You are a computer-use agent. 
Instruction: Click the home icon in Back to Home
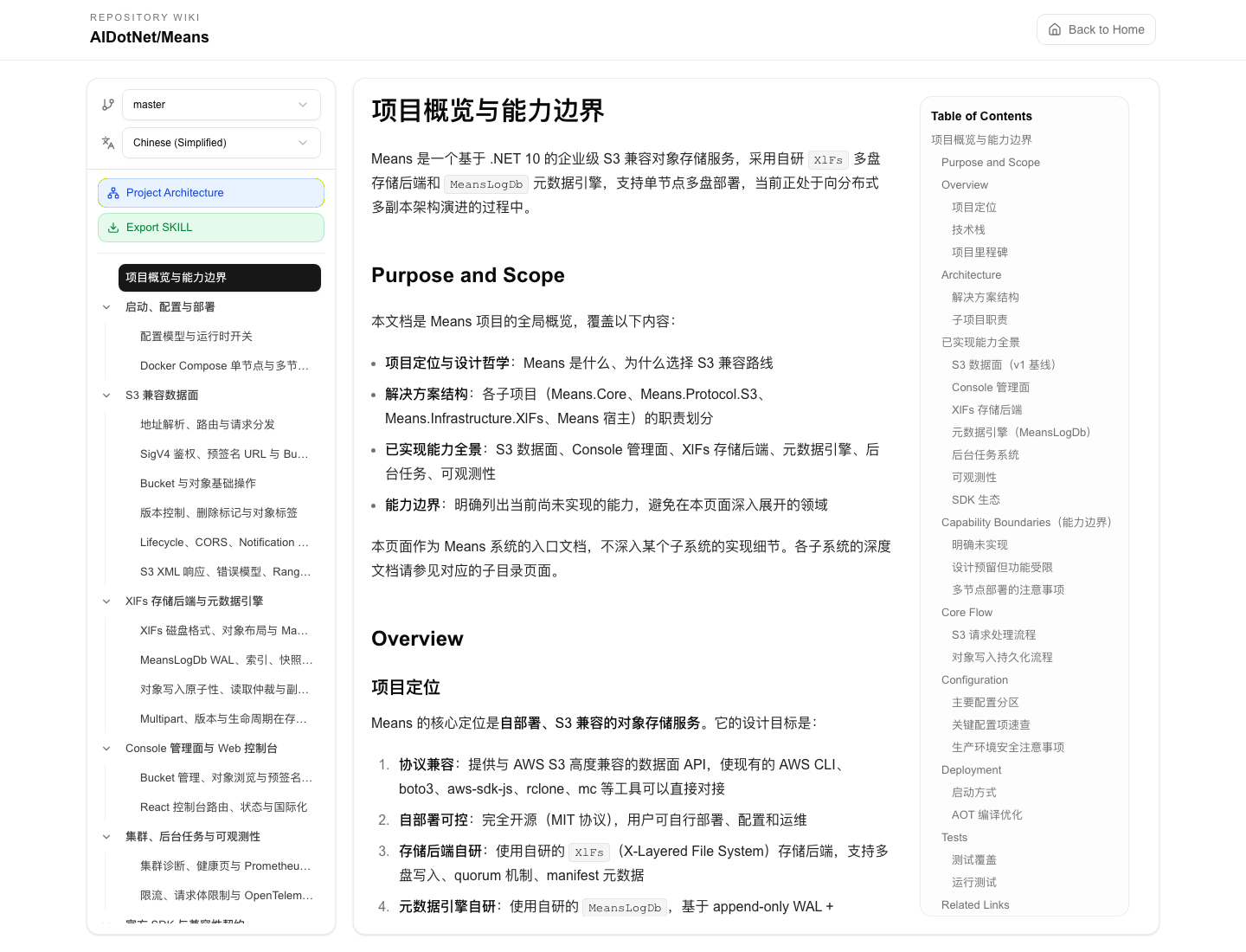click(1055, 29)
